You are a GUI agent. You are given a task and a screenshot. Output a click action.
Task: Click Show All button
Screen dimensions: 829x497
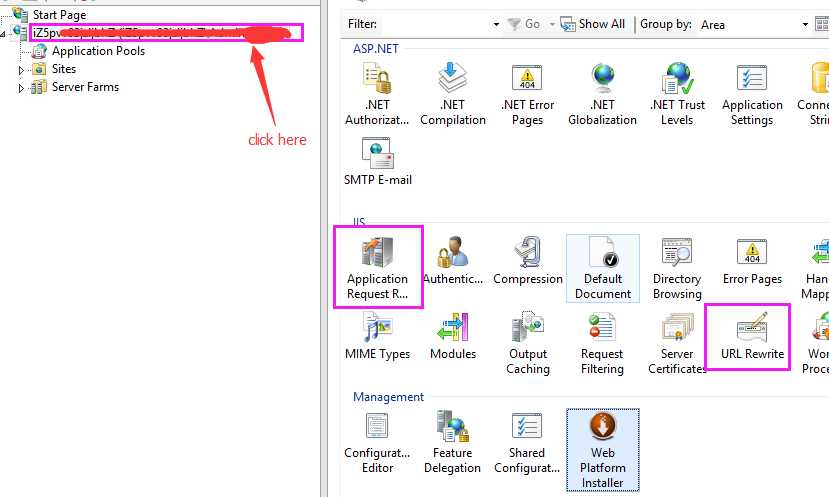pos(593,24)
